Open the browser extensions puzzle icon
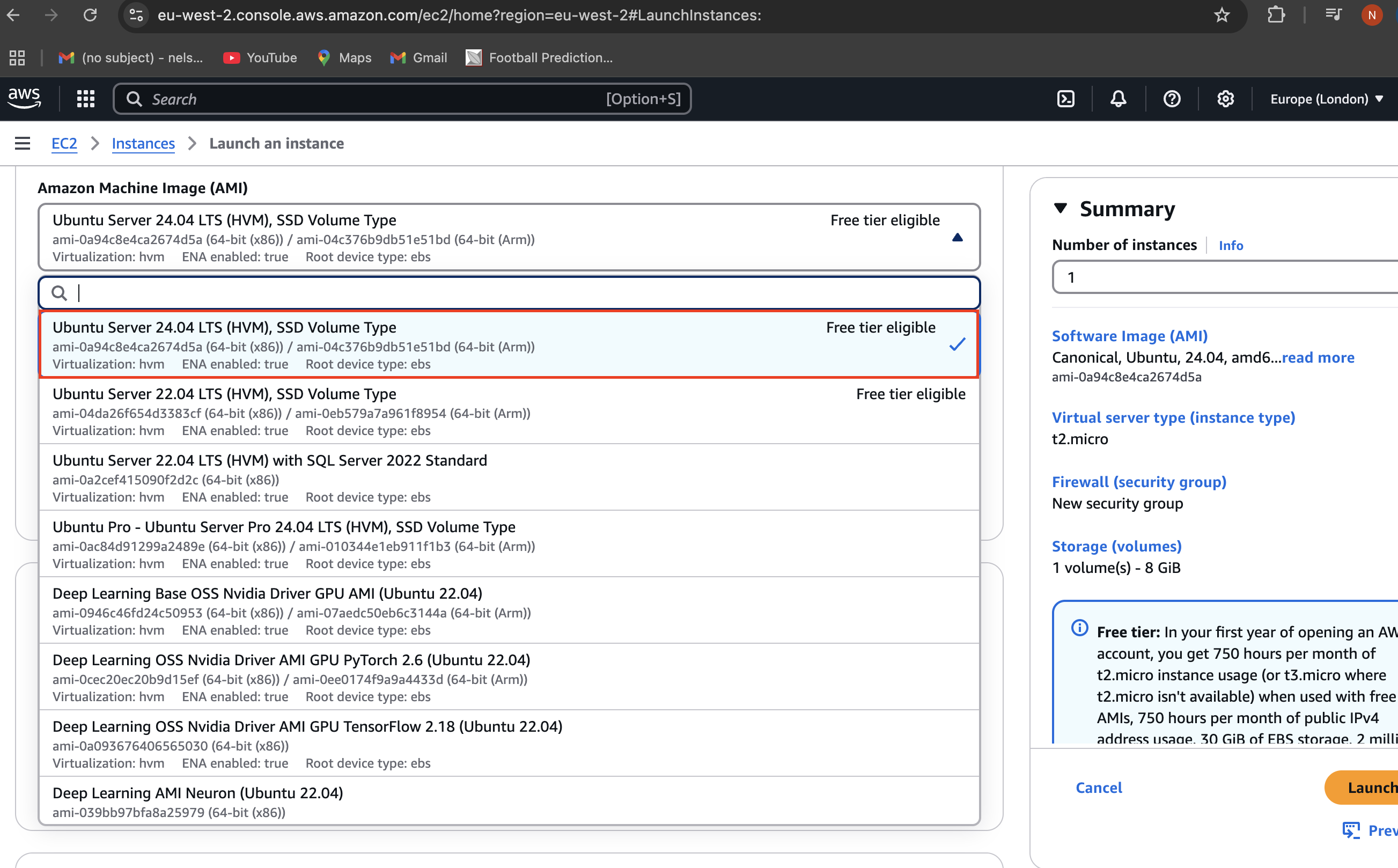Screen dimensions: 1398x868 pos(1276,15)
